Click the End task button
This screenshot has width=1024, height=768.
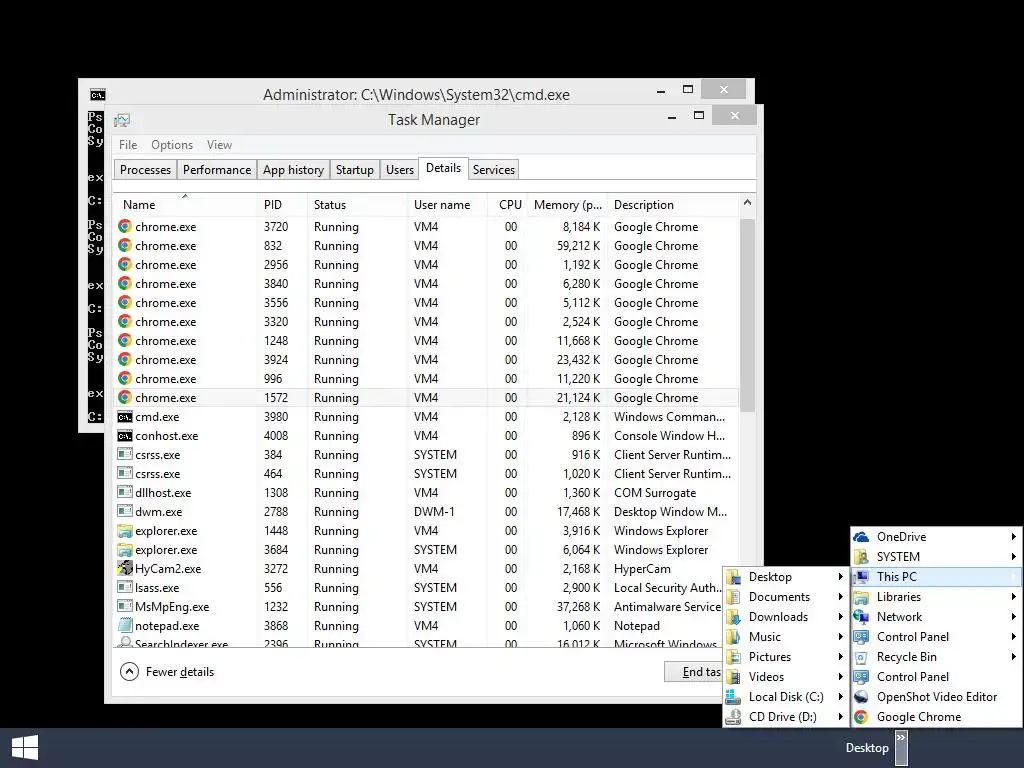(x=694, y=672)
